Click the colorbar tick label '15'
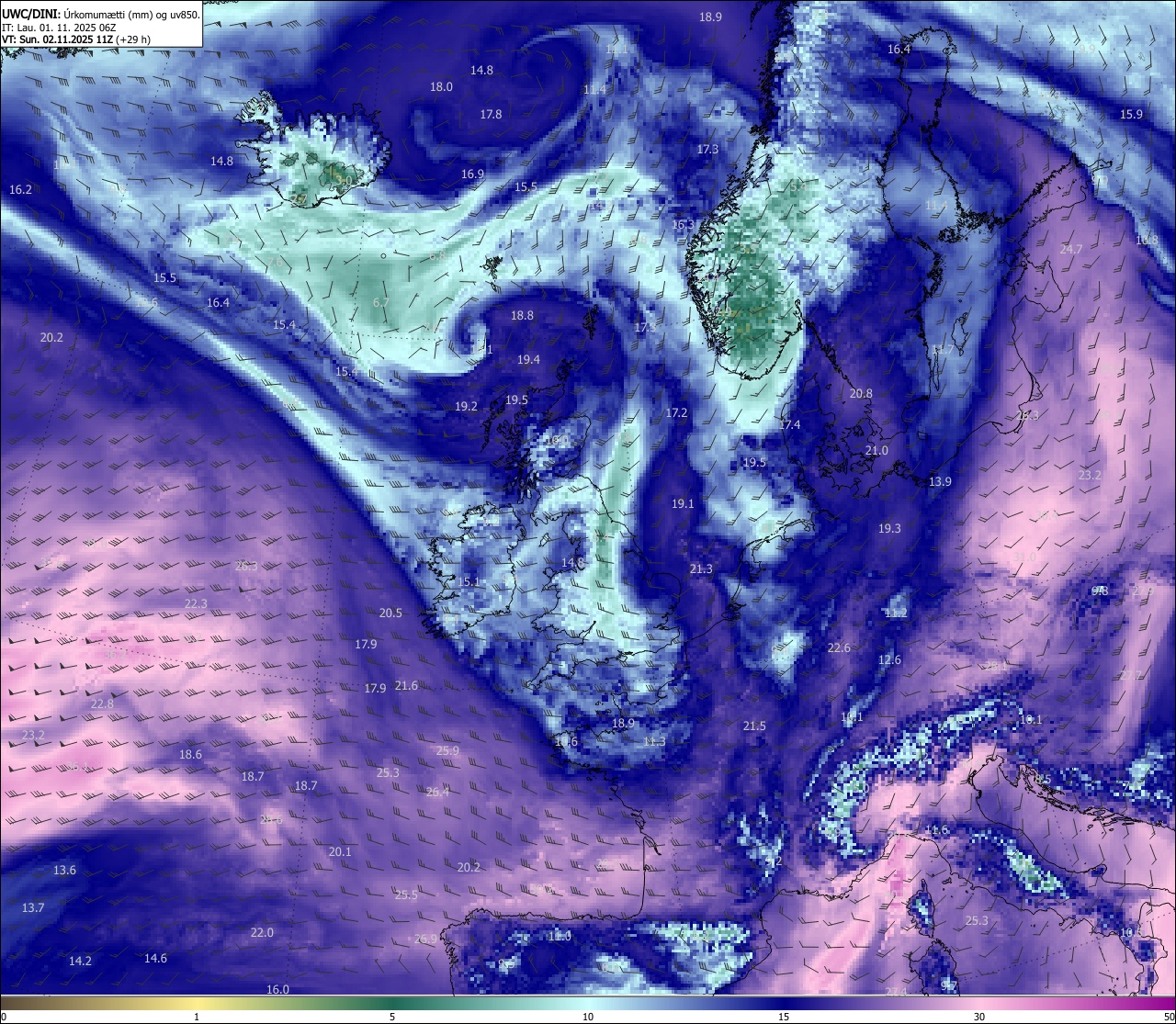The height and width of the screenshot is (1024, 1176). point(784,1017)
